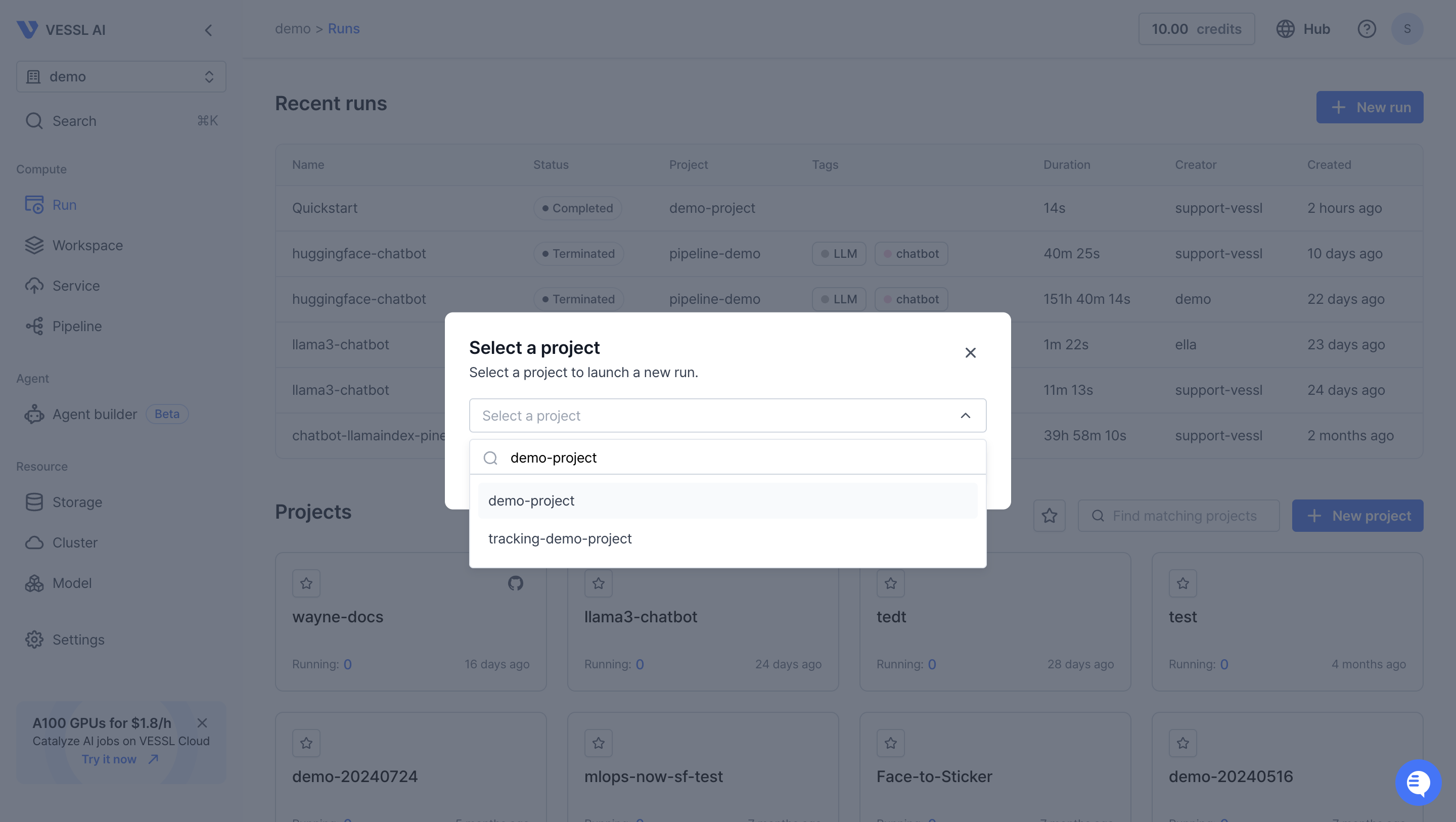Click the Model icon in sidebar
Image resolution: width=1456 pixels, height=822 pixels.
coord(34,583)
